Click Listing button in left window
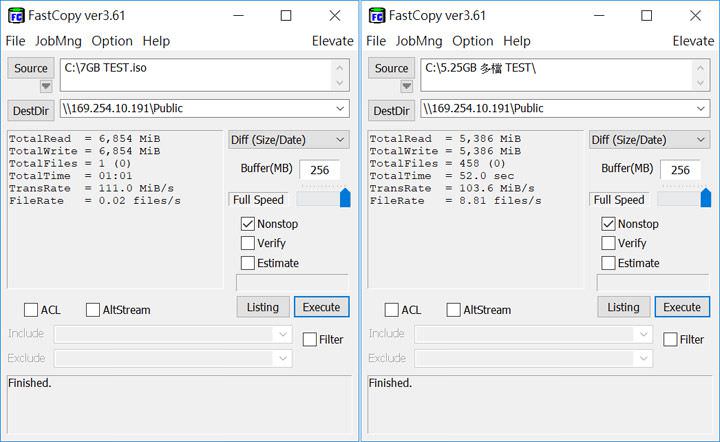 click(x=263, y=307)
